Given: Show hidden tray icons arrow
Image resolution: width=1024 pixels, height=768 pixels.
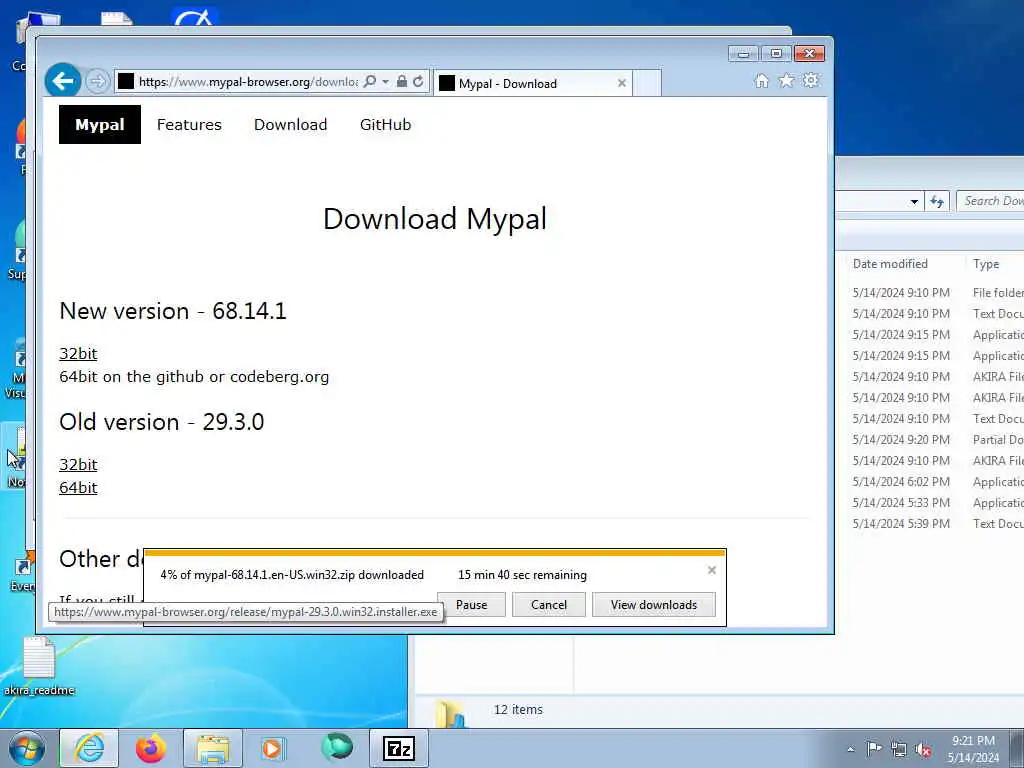Looking at the screenshot, I should (850, 749).
